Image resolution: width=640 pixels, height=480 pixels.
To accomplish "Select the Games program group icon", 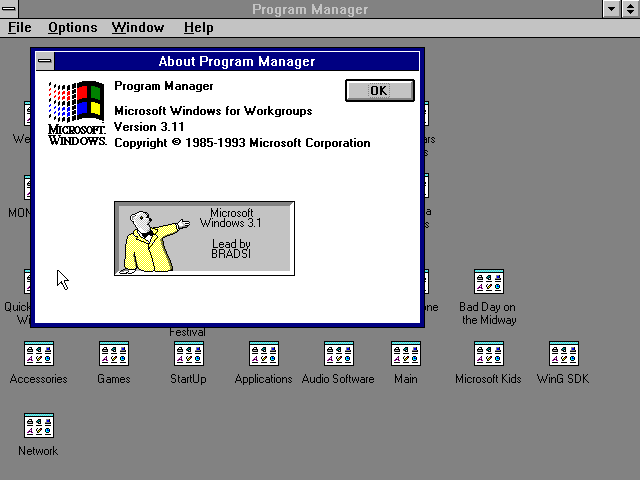I will click(x=114, y=353).
